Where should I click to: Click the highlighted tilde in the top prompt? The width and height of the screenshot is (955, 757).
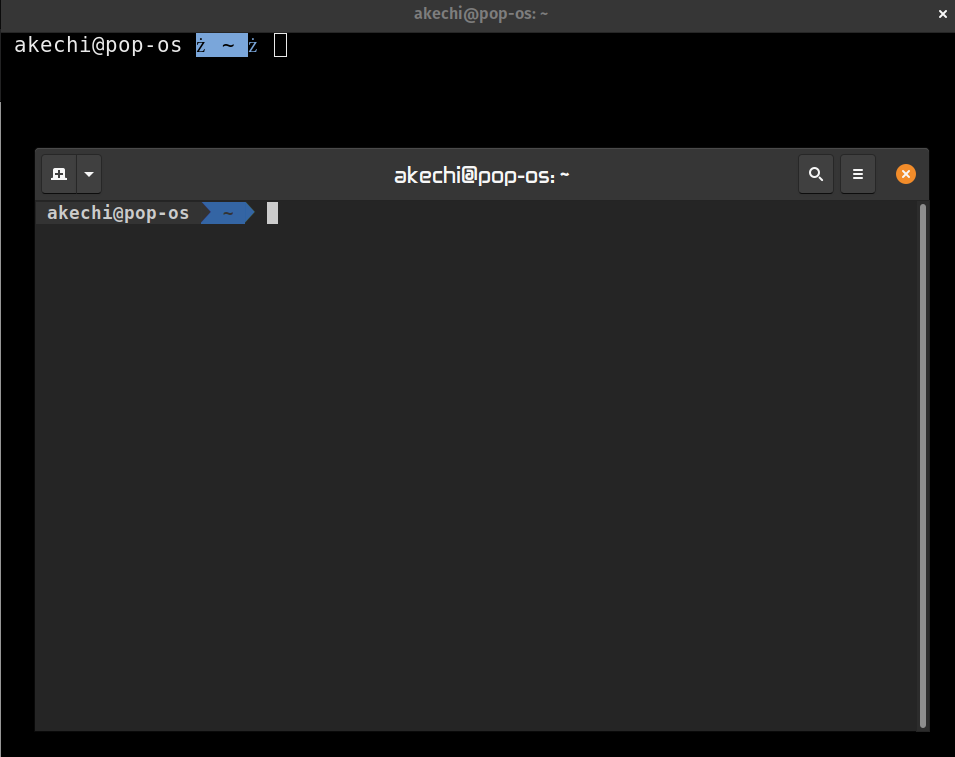pos(221,44)
